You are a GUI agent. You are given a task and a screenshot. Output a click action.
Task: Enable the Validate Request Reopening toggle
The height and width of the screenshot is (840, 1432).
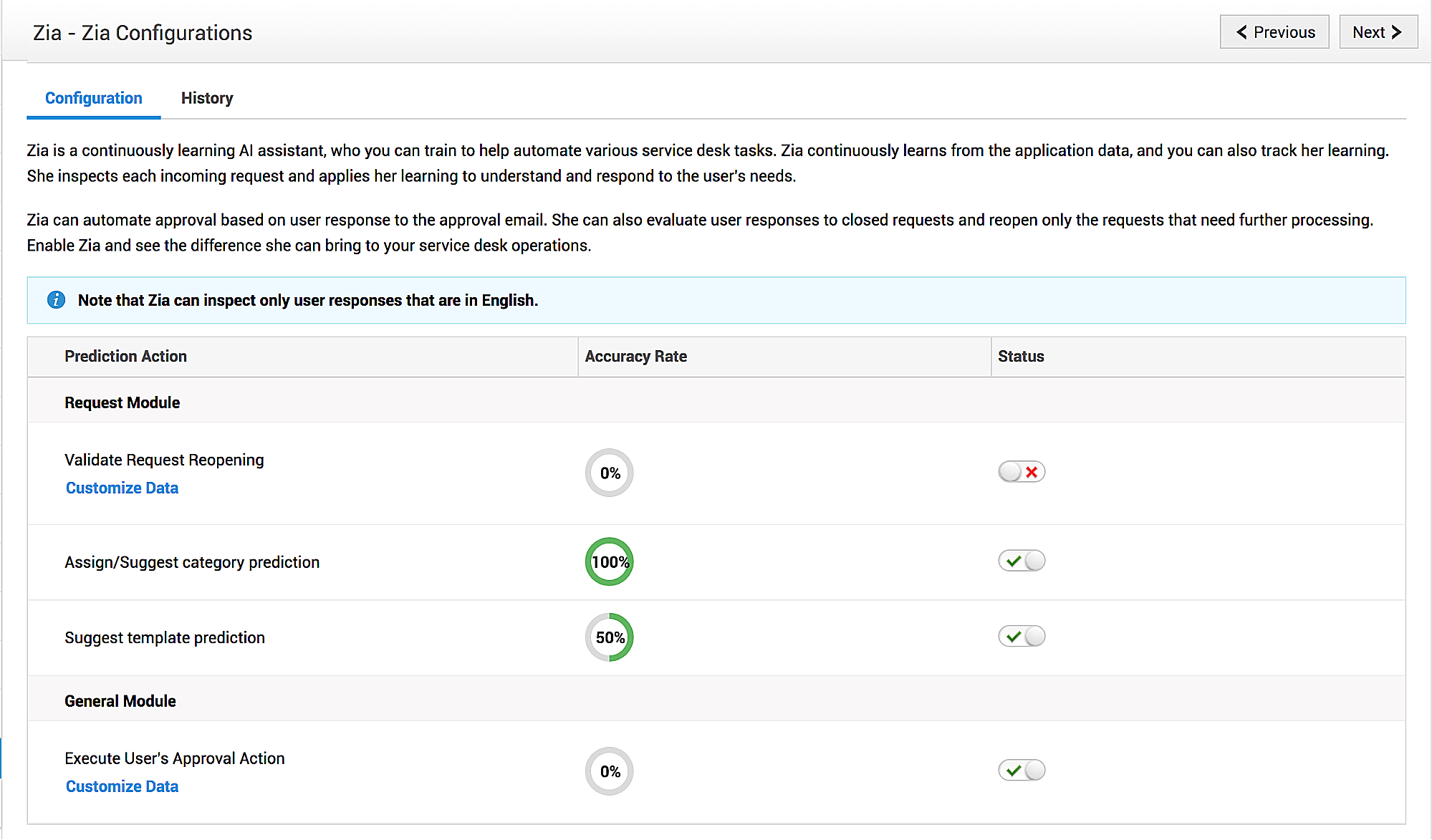point(1022,472)
